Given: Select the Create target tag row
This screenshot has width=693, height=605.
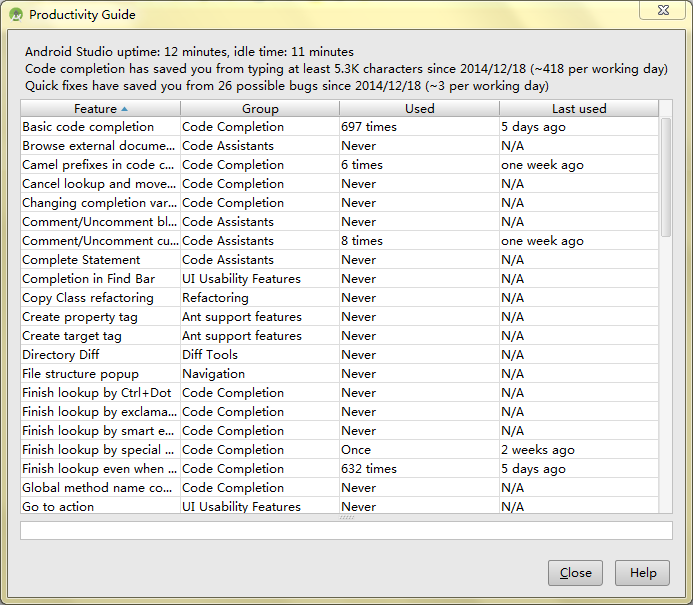Looking at the screenshot, I should tap(339, 336).
